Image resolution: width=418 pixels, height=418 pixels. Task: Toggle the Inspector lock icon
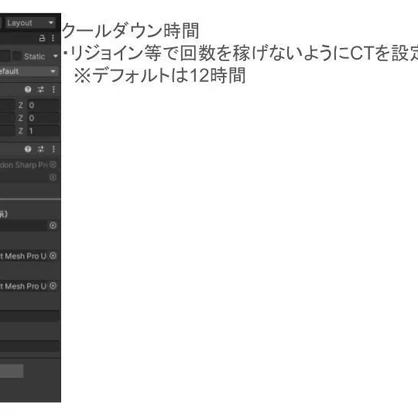pos(42,38)
